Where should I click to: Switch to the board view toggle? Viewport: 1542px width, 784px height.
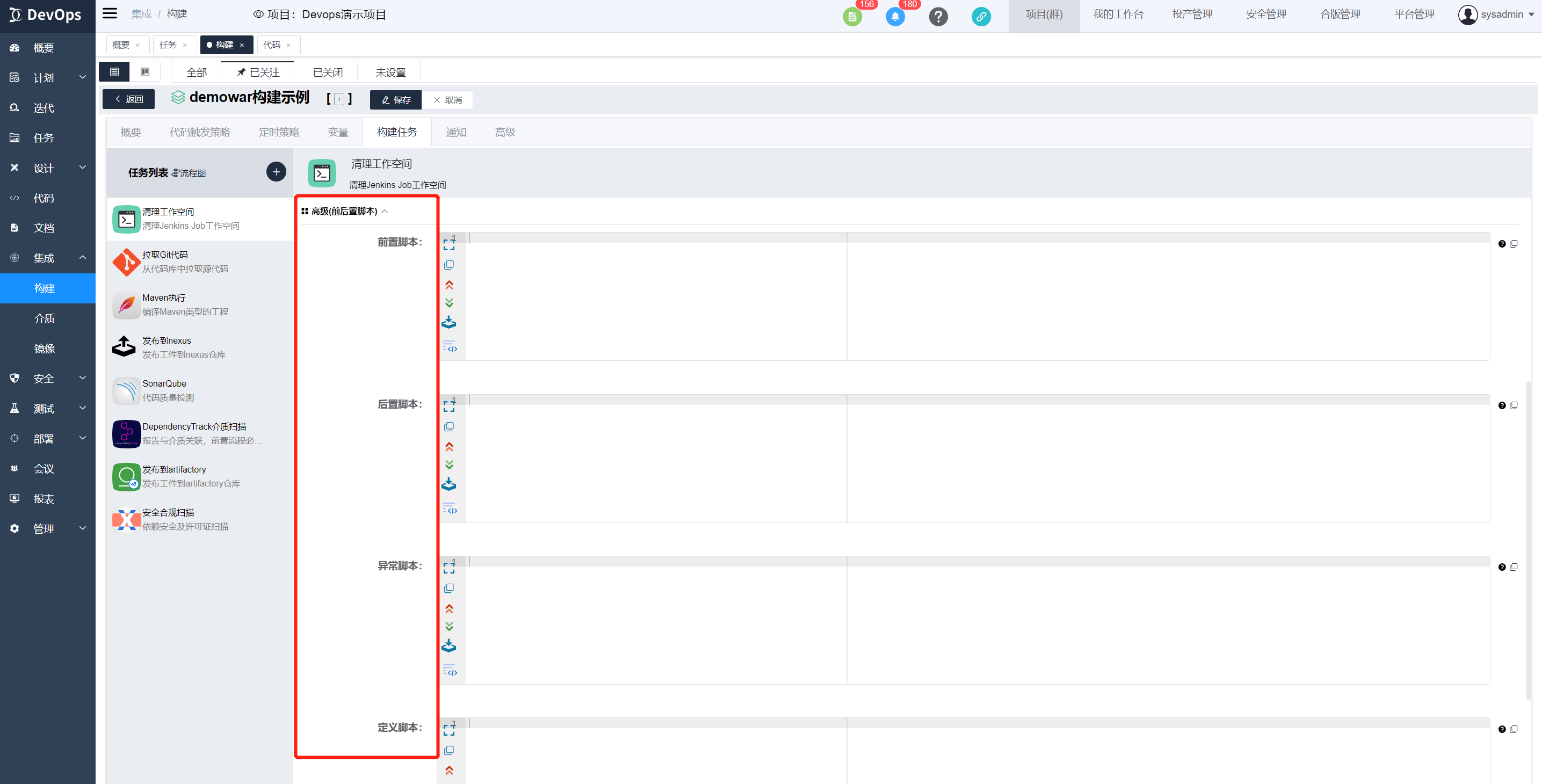[x=145, y=72]
